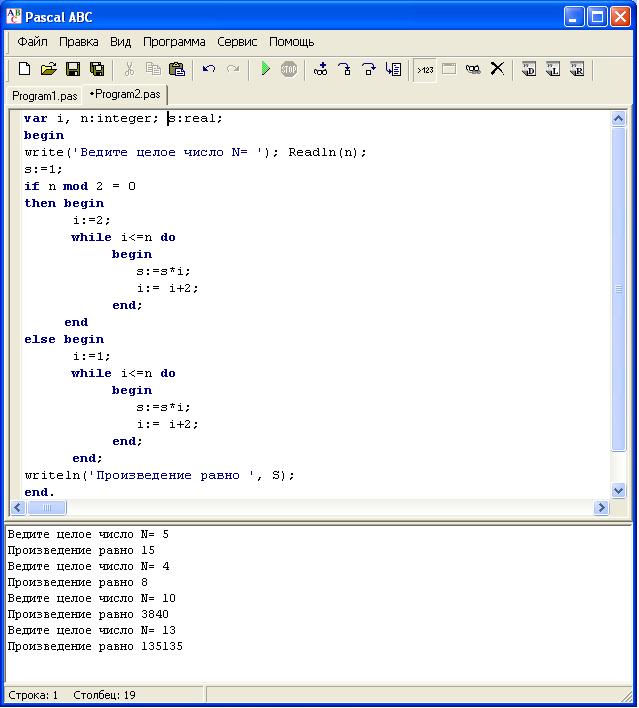
Task: Open the Программа menu
Action: pyautogui.click(x=174, y=42)
